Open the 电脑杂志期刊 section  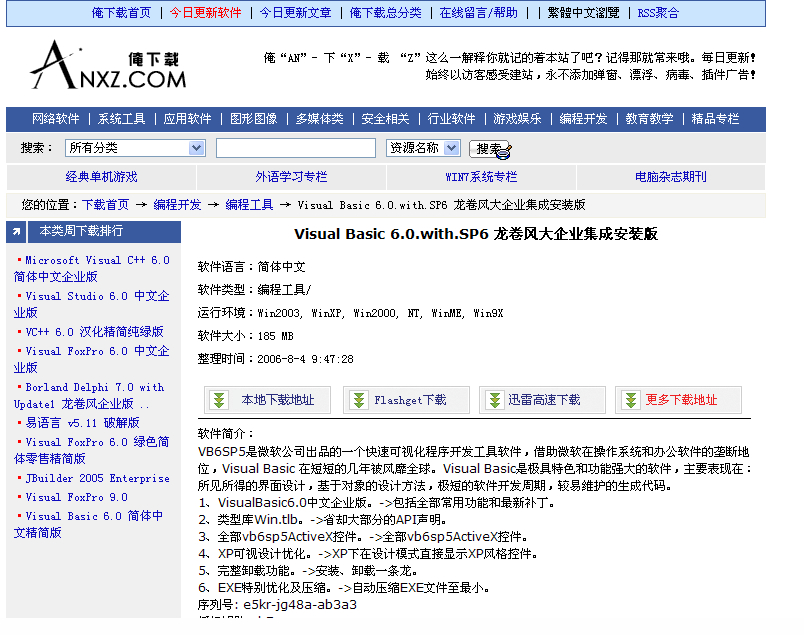pos(671,177)
